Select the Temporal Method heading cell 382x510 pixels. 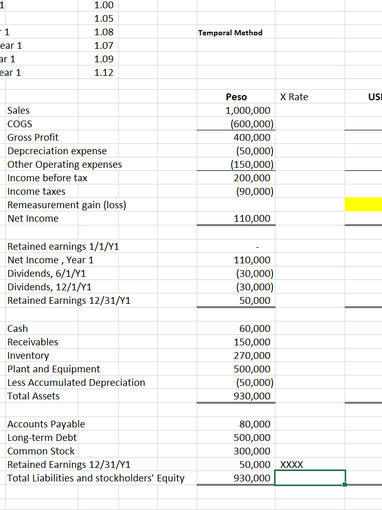pyautogui.click(x=236, y=33)
